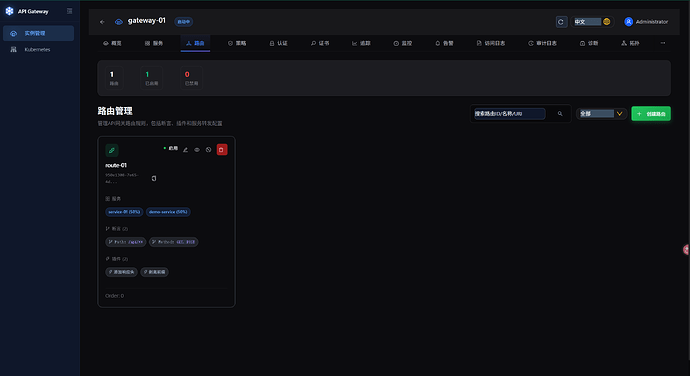Switch to the 策略 tab
690x376 pixels.
pos(237,43)
